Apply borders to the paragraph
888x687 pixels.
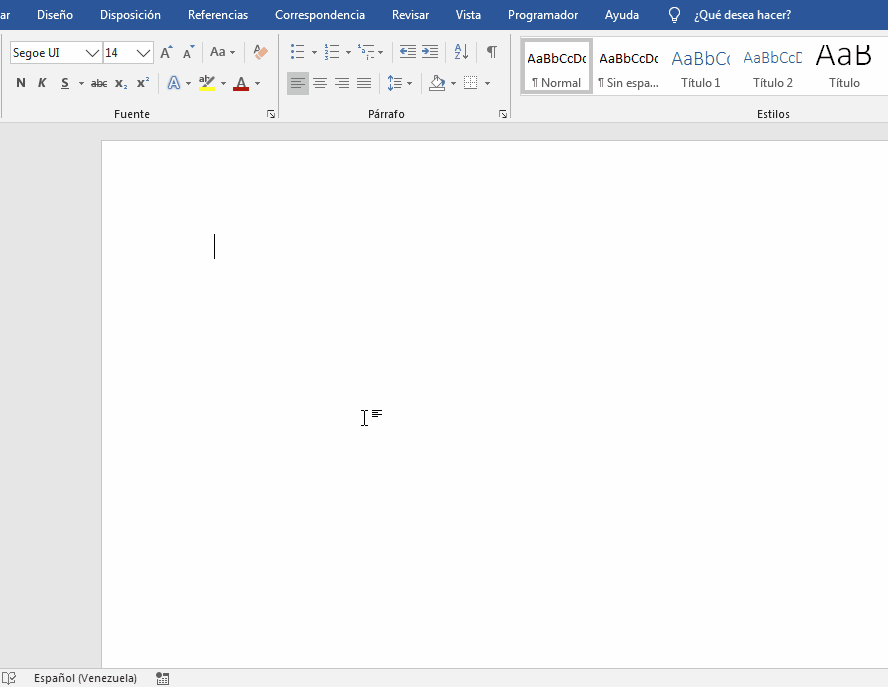tap(471, 83)
